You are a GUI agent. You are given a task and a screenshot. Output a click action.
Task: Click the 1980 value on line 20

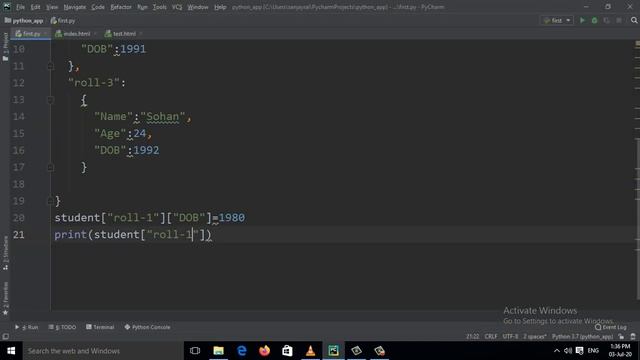pos(232,218)
